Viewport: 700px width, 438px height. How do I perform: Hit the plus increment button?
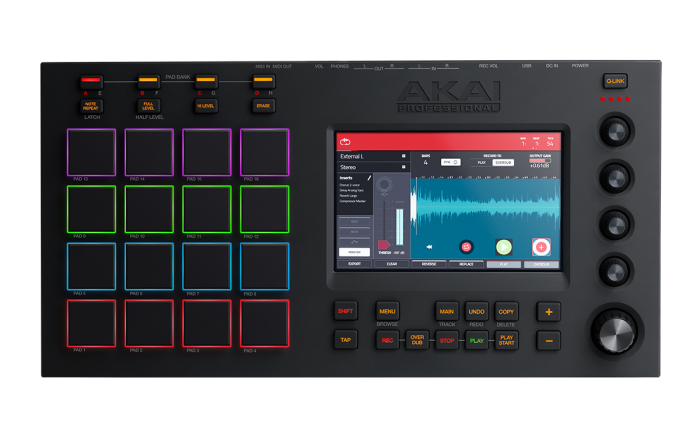[549, 312]
